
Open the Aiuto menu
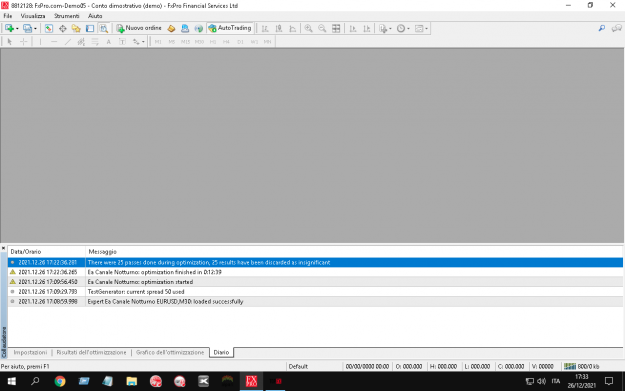(x=95, y=16)
